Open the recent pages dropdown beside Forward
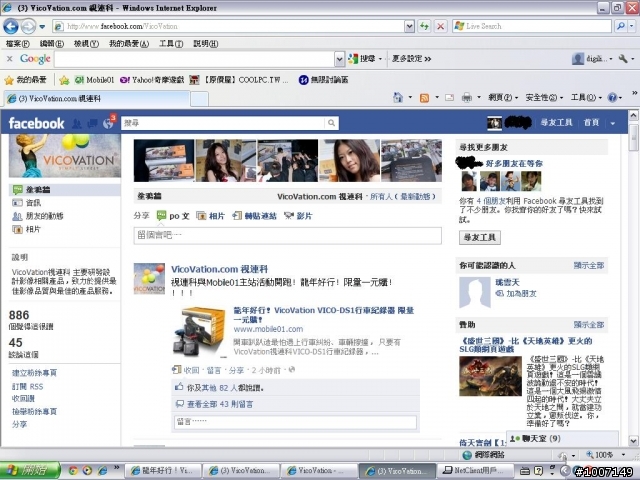This screenshot has width=640, height=480. [42, 27]
